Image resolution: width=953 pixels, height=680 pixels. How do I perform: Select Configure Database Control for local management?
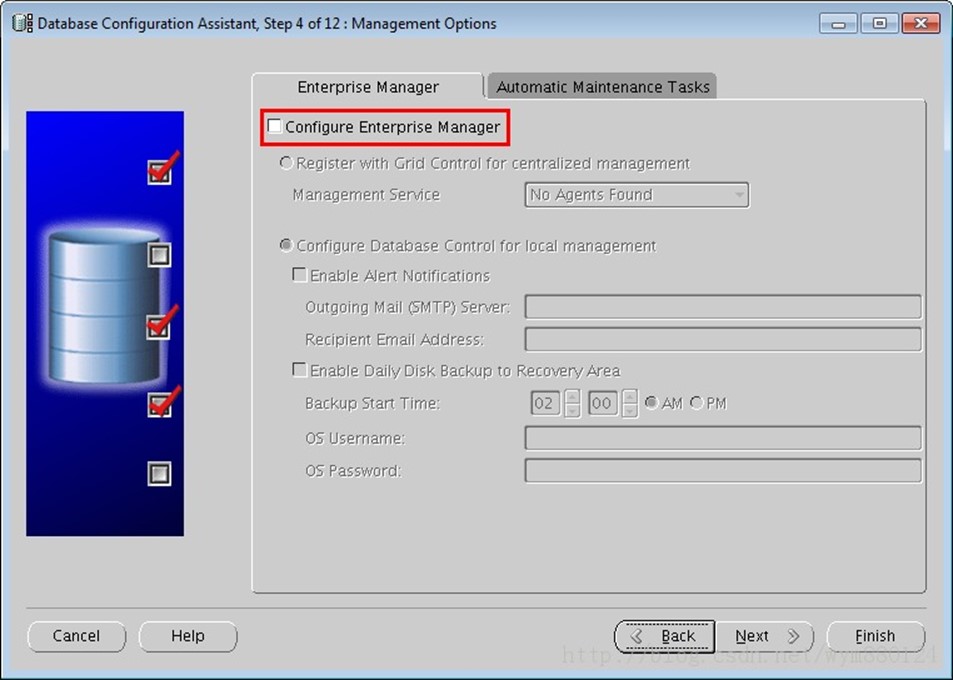[x=286, y=246]
